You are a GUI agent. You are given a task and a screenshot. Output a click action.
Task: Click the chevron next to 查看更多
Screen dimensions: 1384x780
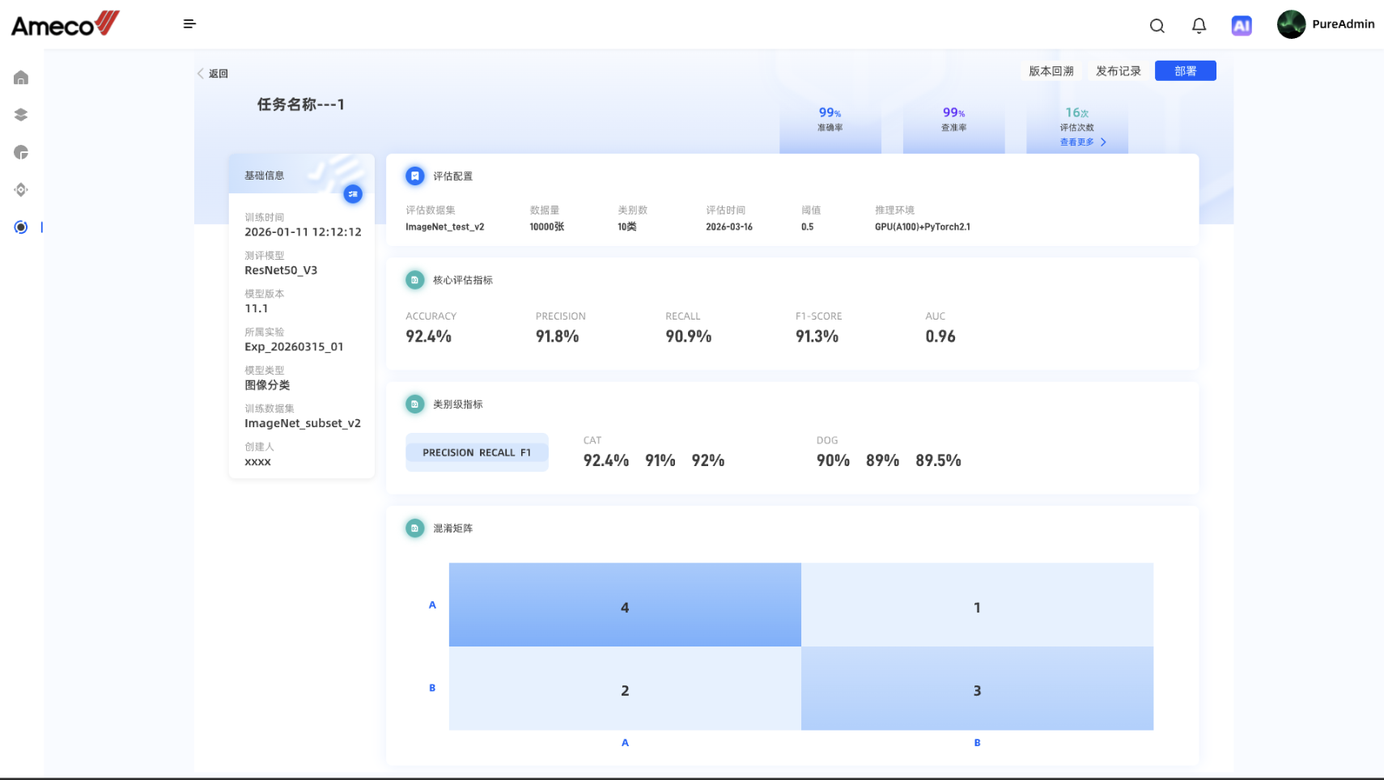click(1103, 142)
